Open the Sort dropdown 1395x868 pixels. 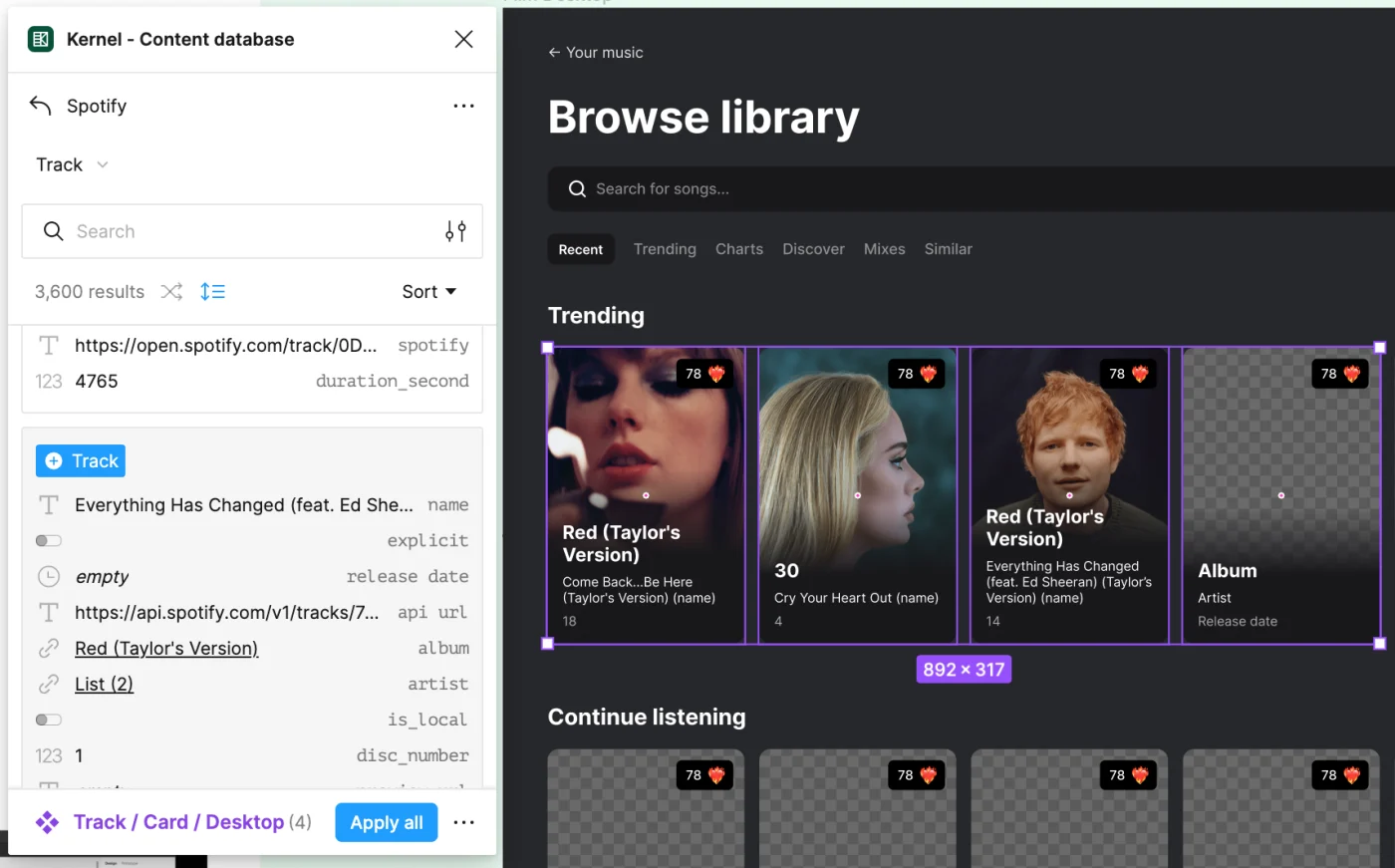[429, 291]
